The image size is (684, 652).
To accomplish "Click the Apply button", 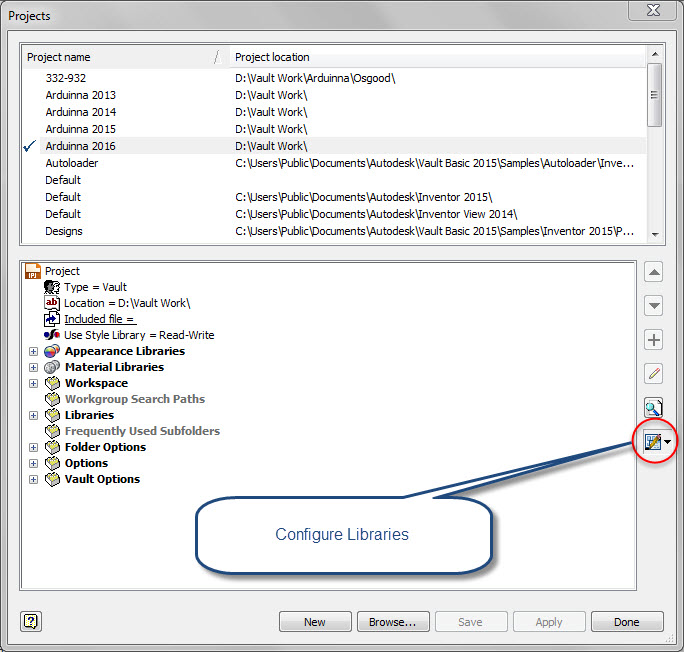I will [x=549, y=621].
